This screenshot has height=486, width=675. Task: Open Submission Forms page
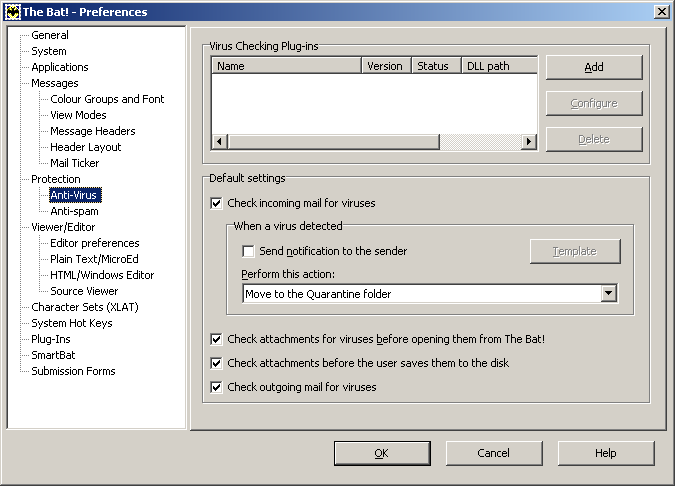(73, 371)
